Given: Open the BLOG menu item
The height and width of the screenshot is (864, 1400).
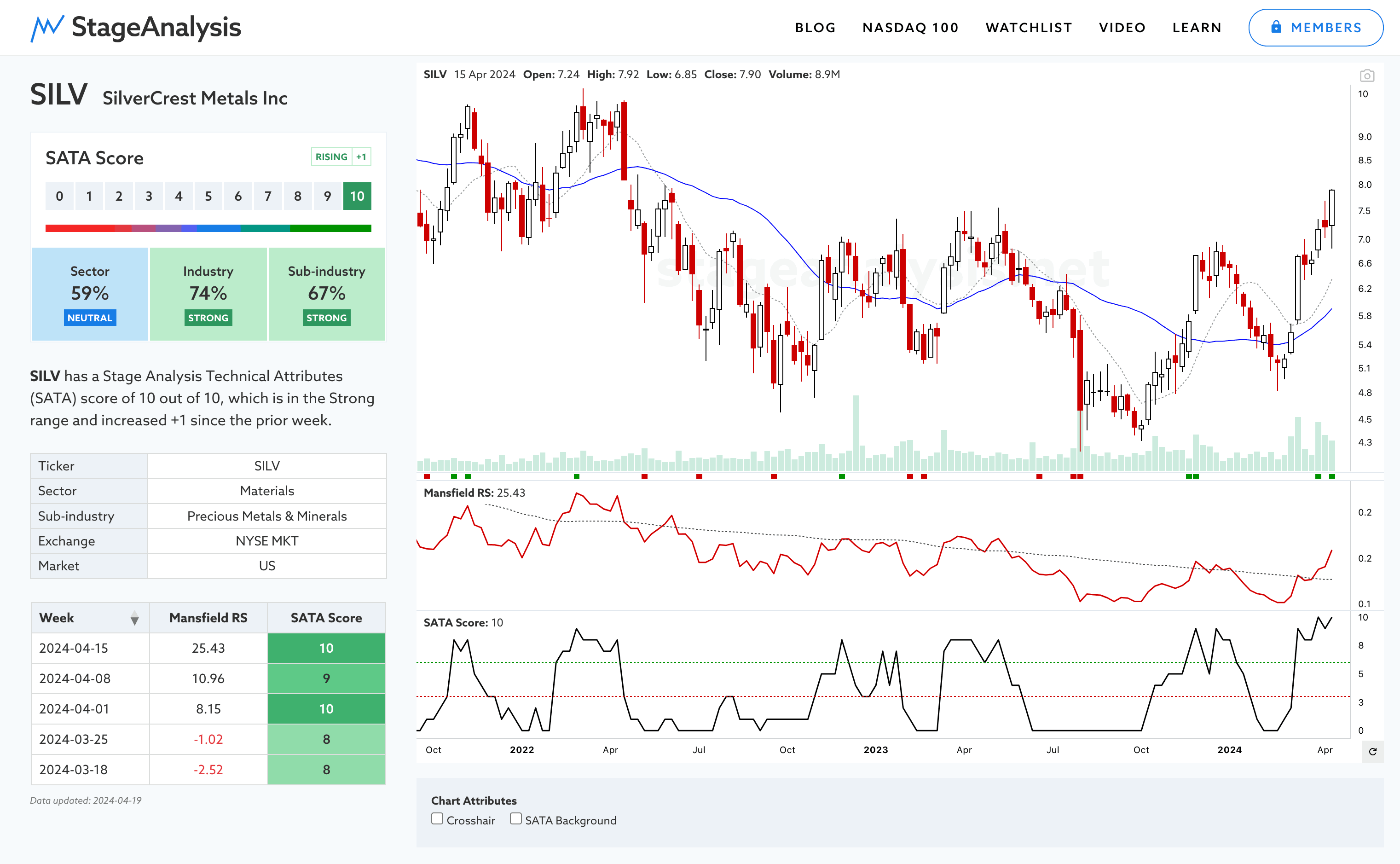Looking at the screenshot, I should pos(815,28).
